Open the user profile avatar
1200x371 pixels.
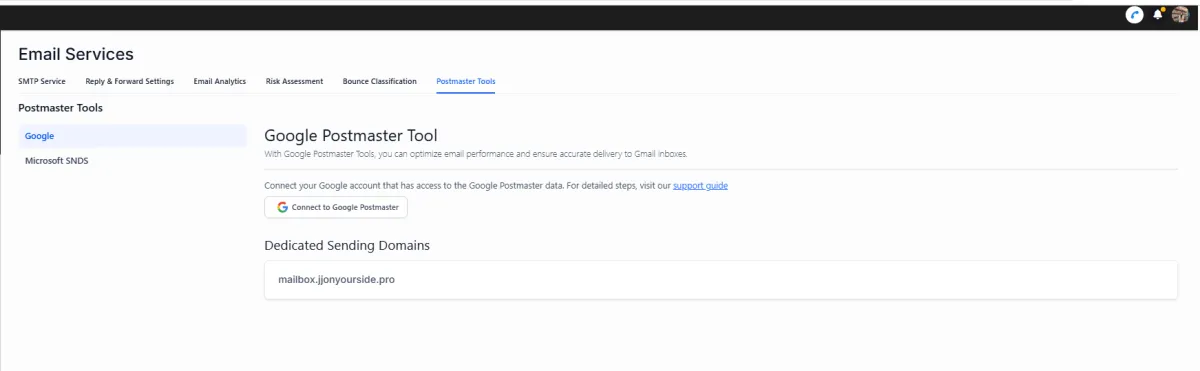coord(1179,14)
